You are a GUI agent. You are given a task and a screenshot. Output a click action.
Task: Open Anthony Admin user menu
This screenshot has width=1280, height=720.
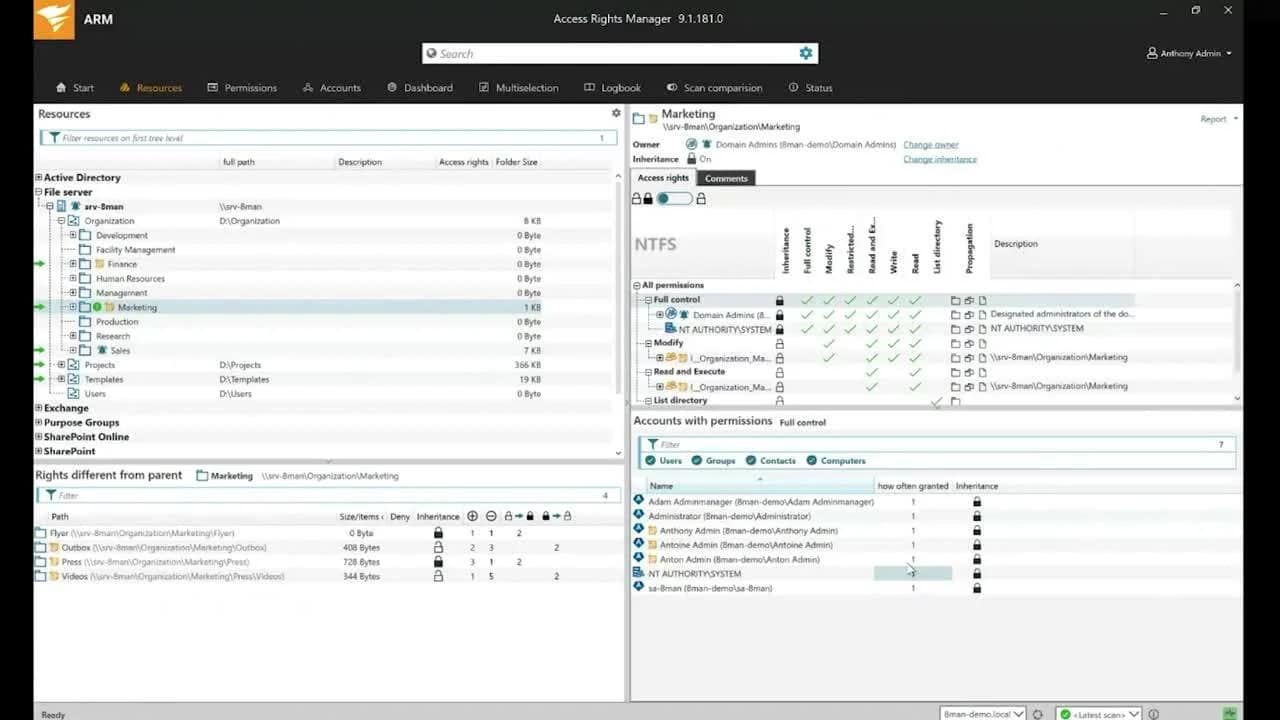[x=1190, y=54]
